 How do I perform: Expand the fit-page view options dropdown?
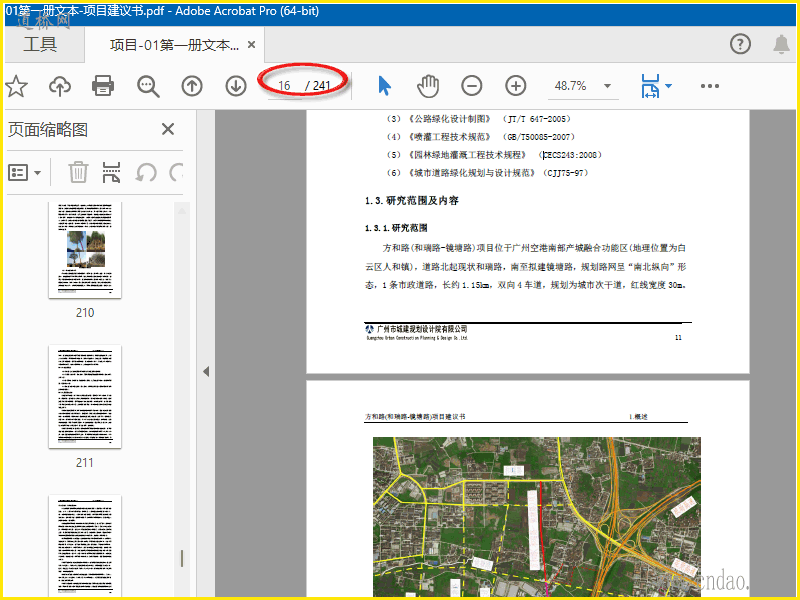tap(668, 86)
